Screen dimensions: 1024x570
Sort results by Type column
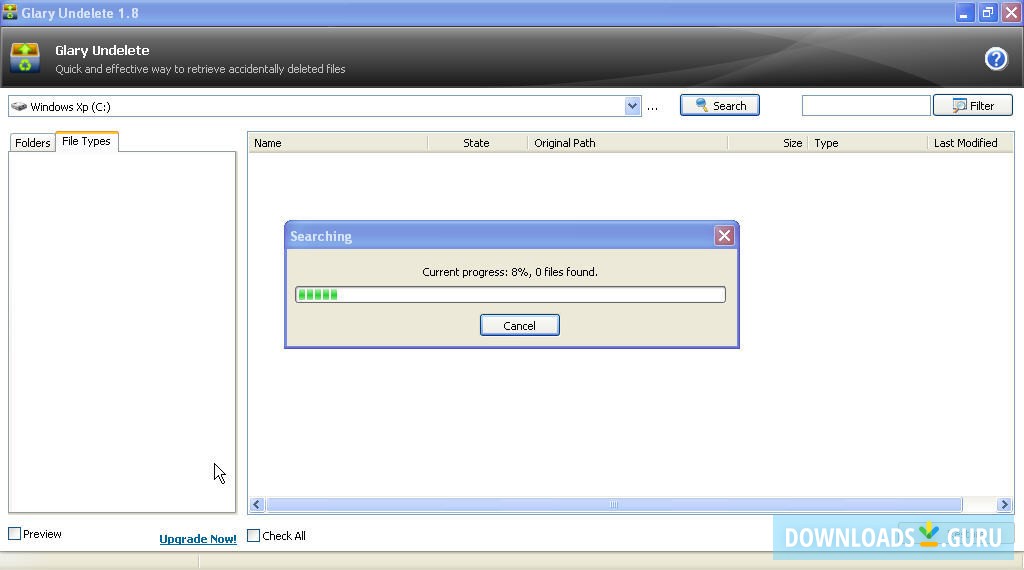pos(867,143)
